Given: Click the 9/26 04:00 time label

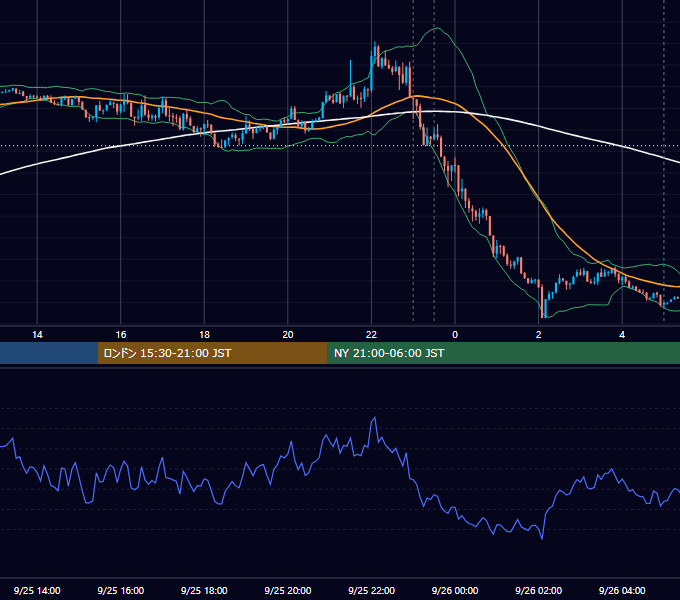Looking at the screenshot, I should pyautogui.click(x=622, y=590).
